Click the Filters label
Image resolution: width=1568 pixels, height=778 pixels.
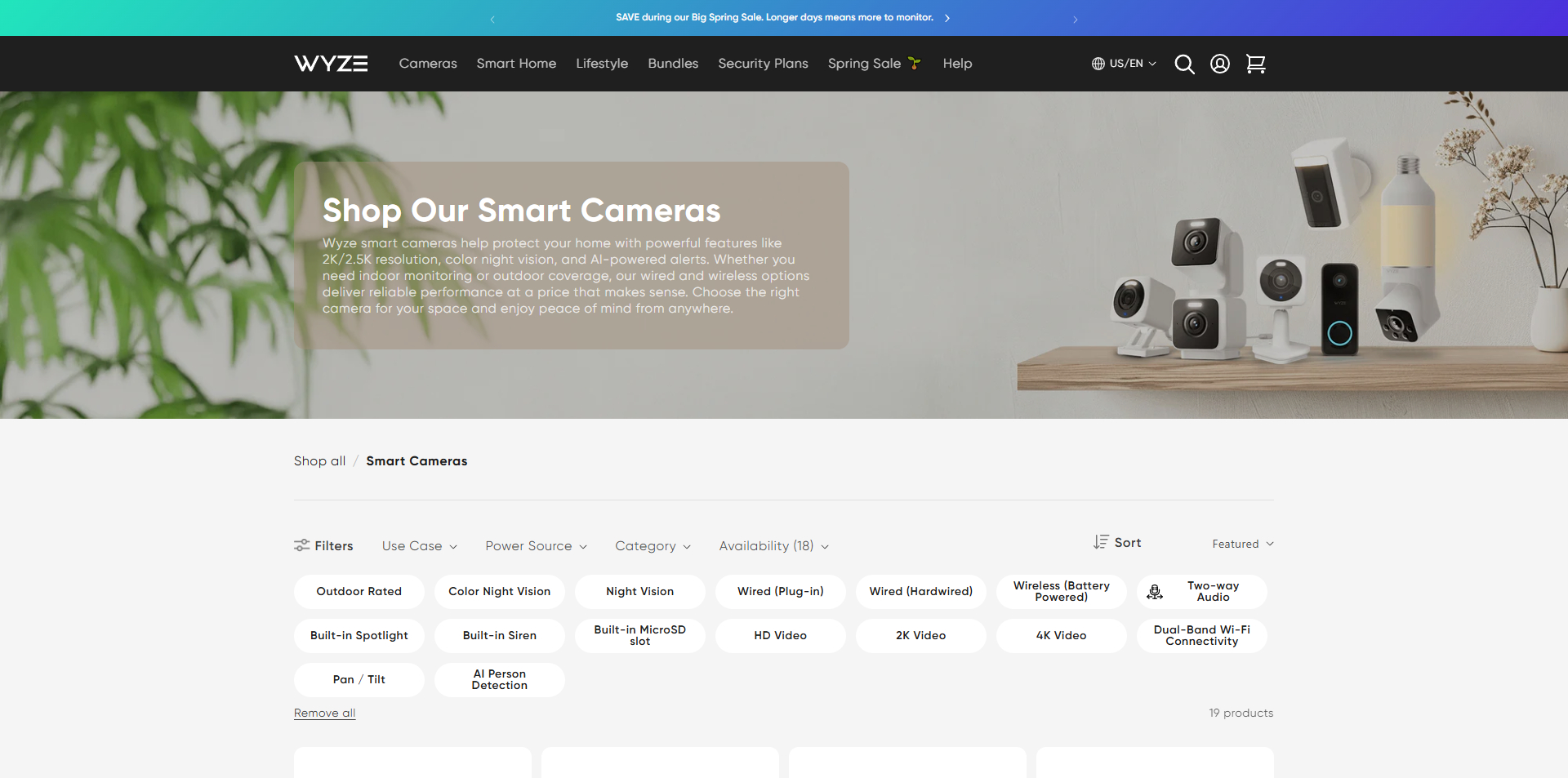click(x=334, y=545)
